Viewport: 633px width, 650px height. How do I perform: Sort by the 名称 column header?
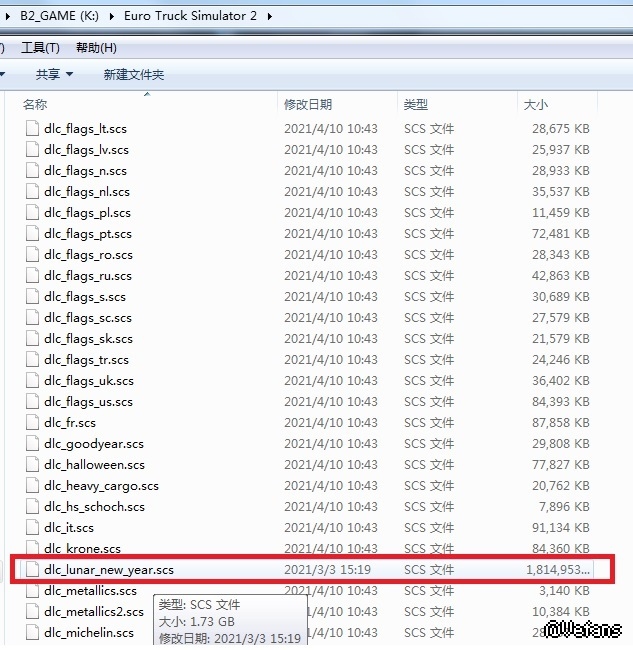click(35, 104)
